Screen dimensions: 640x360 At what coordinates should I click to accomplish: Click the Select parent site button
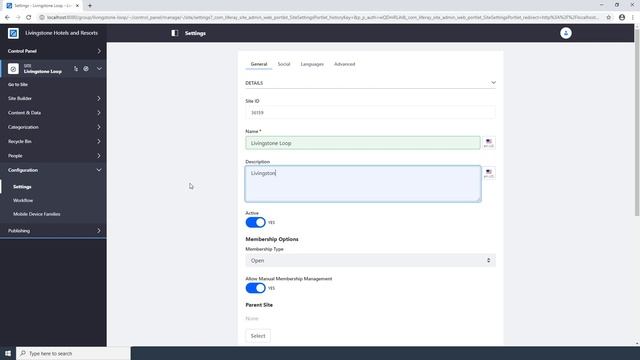pyautogui.click(x=258, y=336)
